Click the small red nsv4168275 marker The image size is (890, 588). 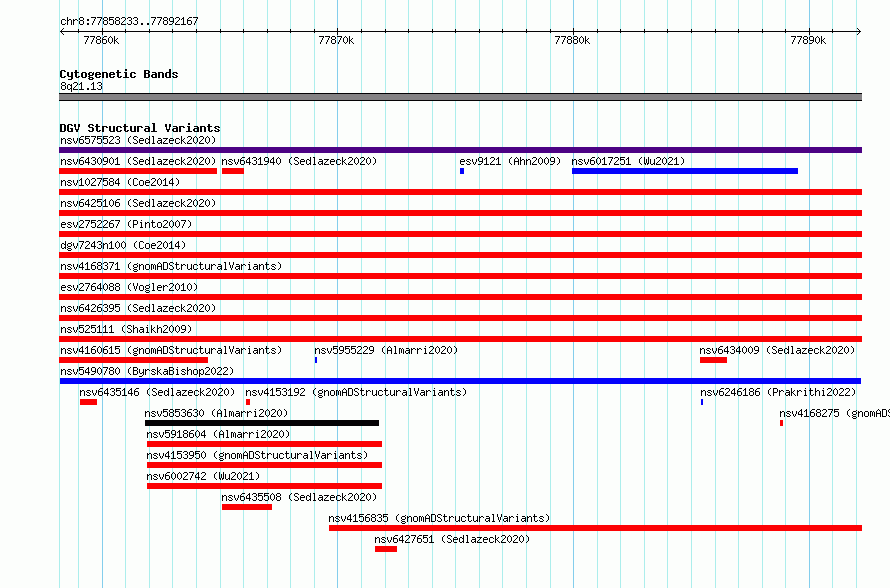(x=782, y=423)
